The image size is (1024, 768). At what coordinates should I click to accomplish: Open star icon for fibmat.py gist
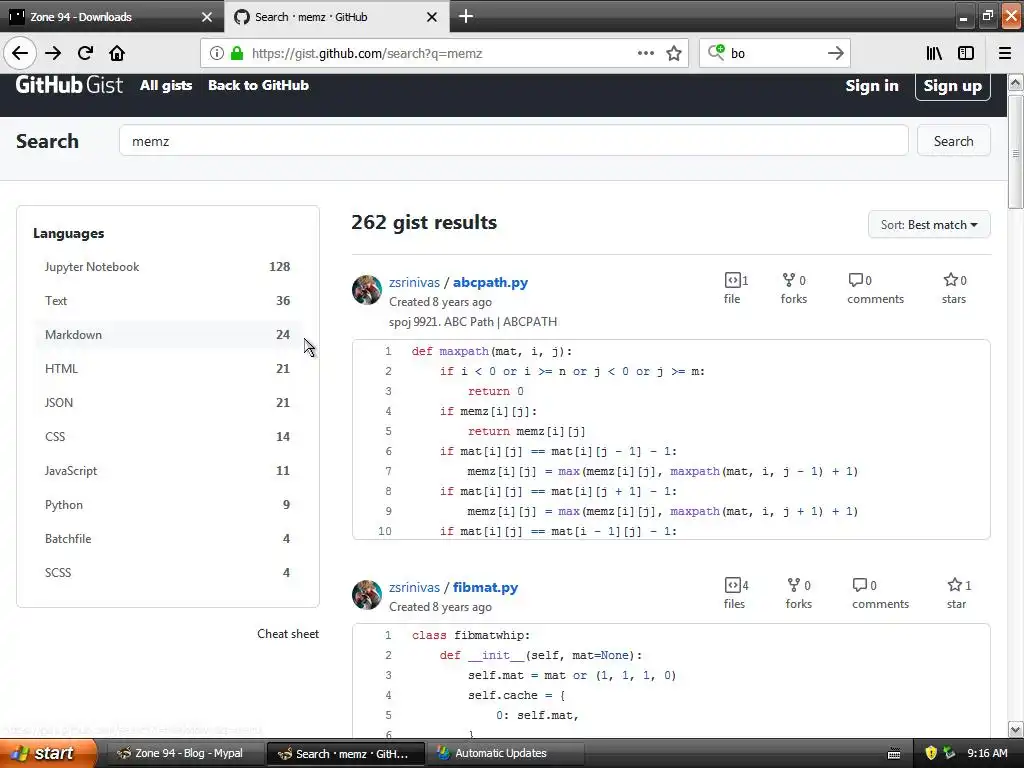955,584
